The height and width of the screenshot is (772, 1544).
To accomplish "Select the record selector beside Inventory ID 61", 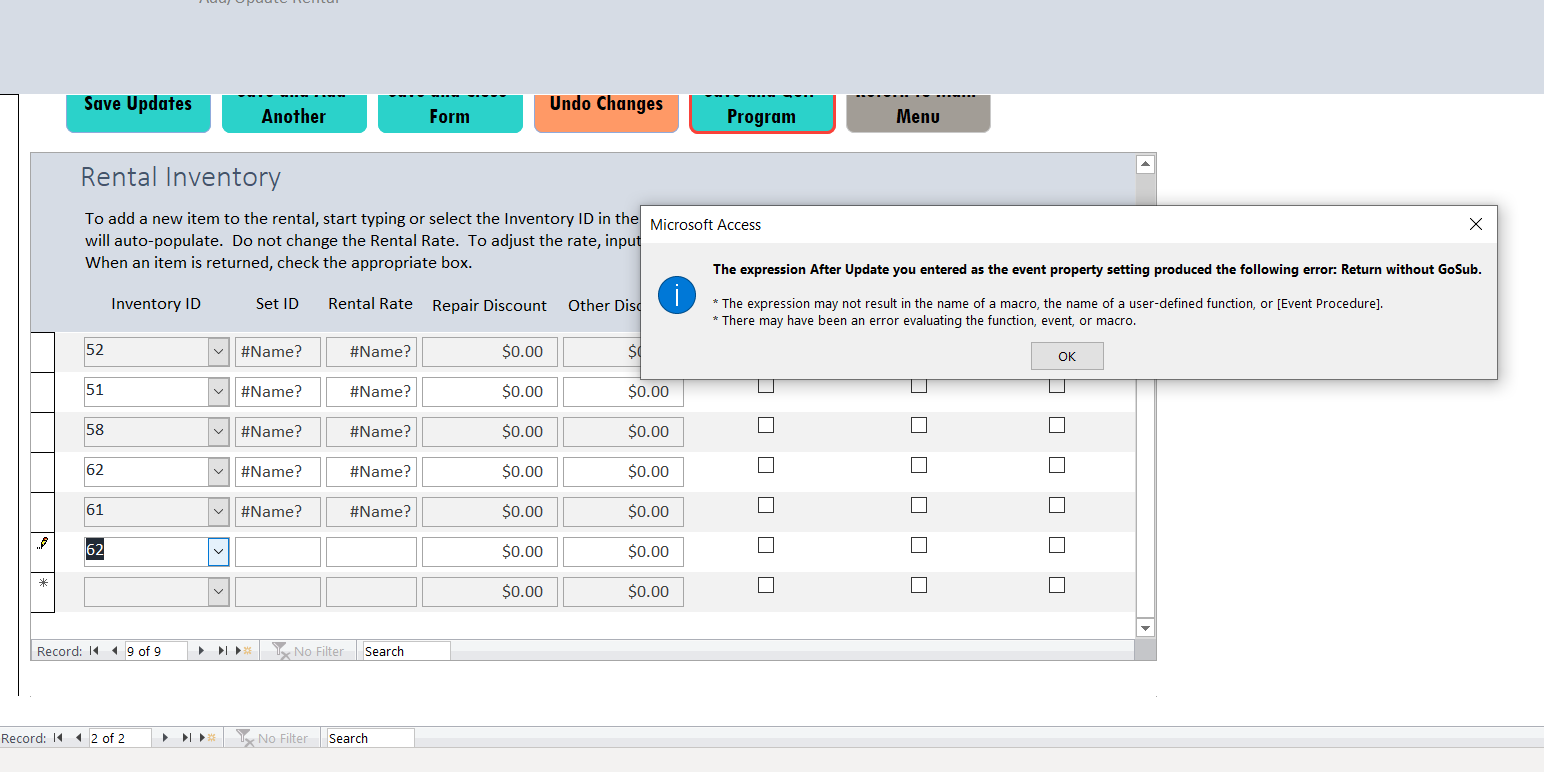I will click(x=43, y=512).
